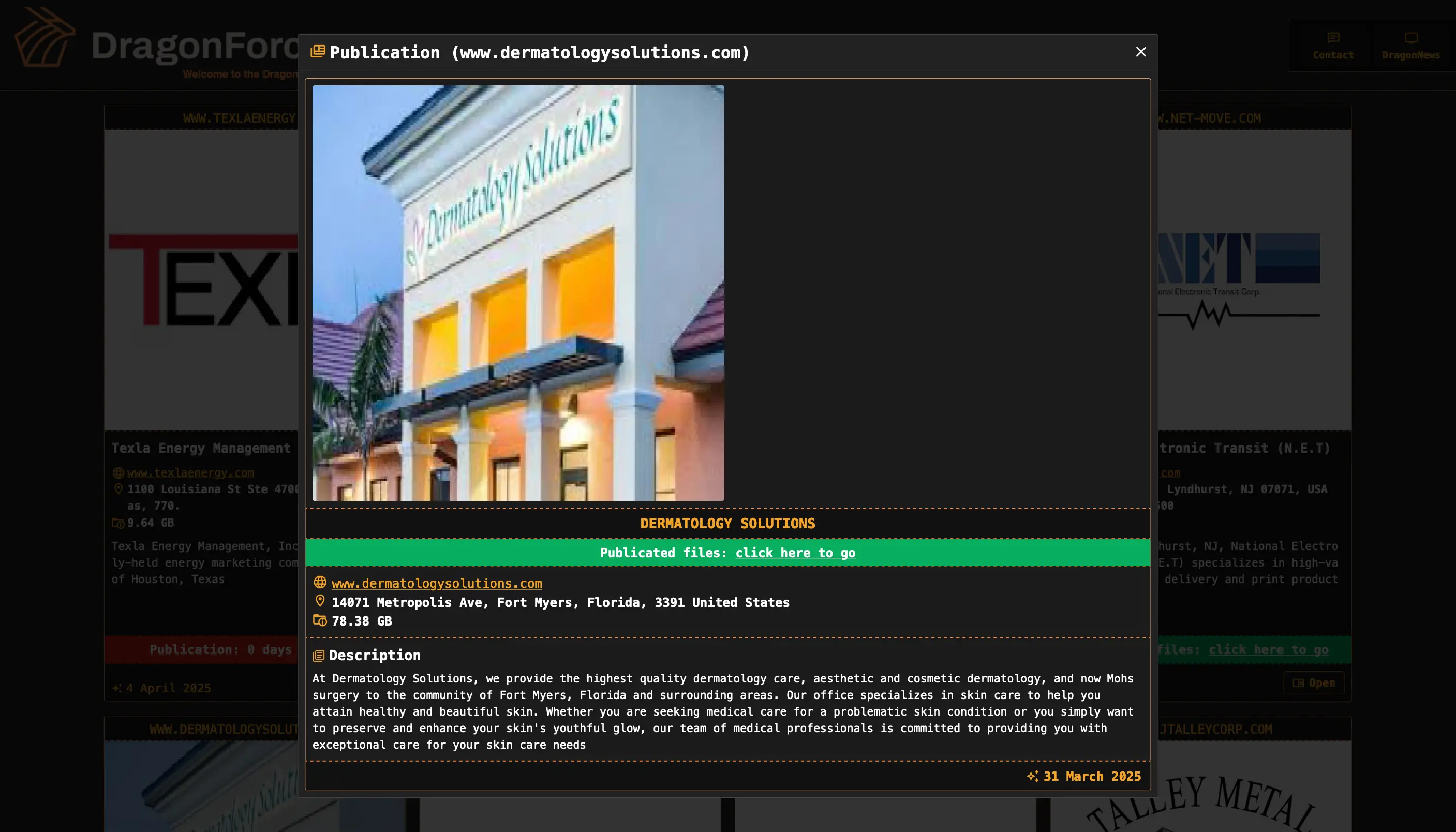Open the www.dermatologysolutions.com link in modal
This screenshot has height=832, width=1456.
(x=437, y=583)
